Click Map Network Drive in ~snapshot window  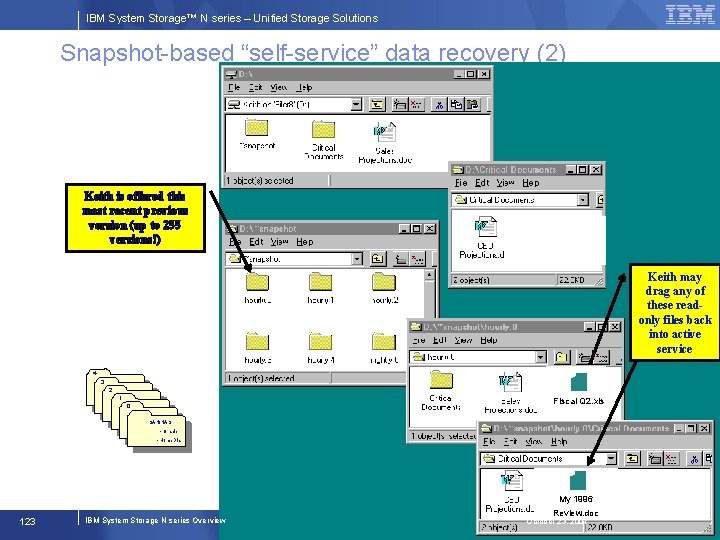click(x=401, y=259)
